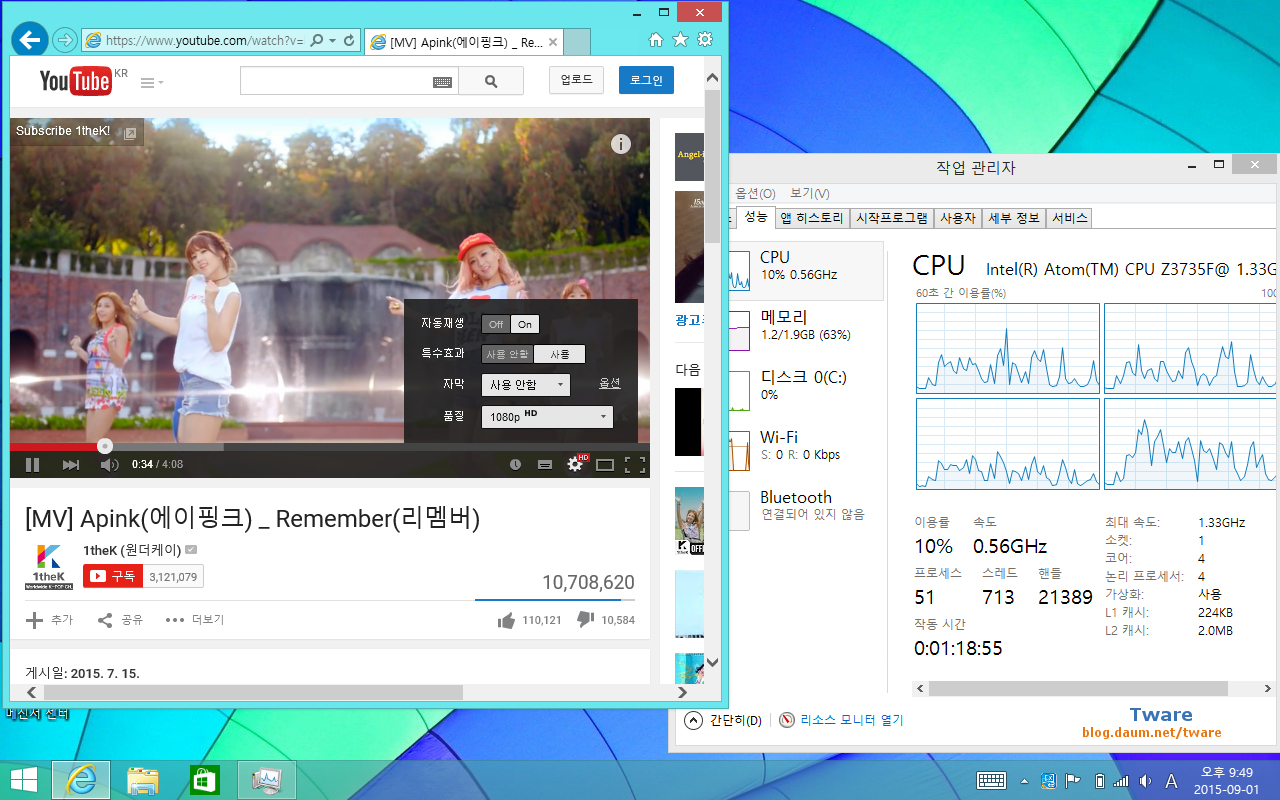Enter fullscreen video mode

pos(634,464)
